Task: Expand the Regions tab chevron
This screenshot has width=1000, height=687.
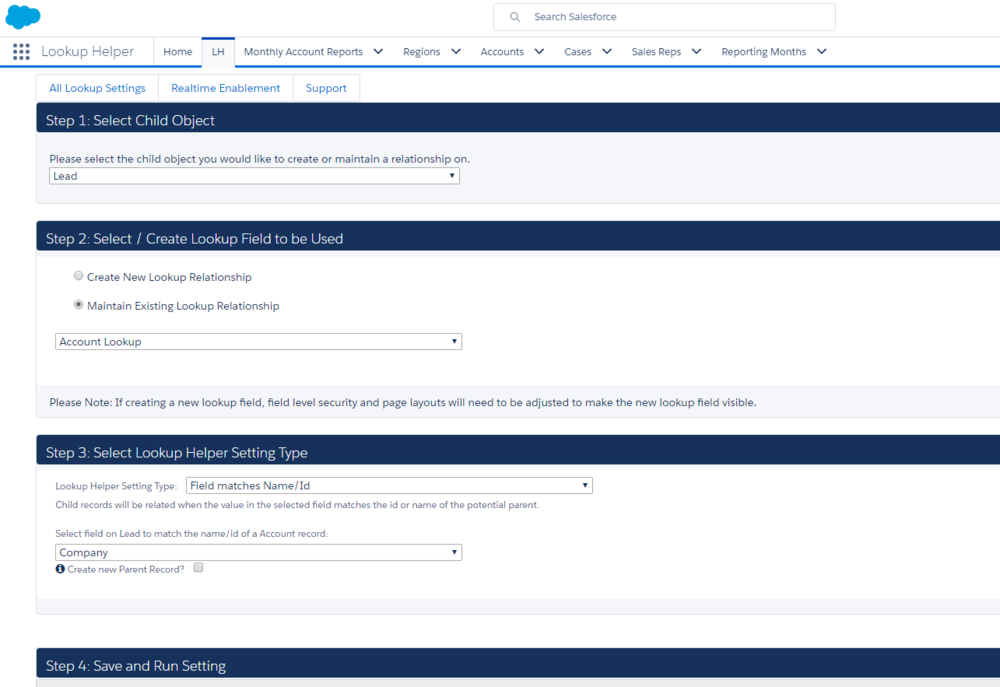Action: (456, 52)
